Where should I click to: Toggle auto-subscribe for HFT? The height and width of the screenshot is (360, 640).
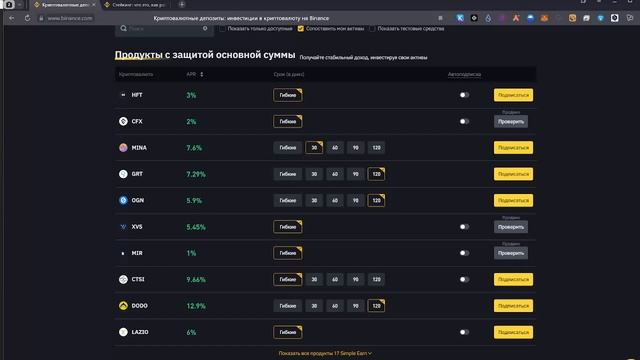pyautogui.click(x=464, y=95)
